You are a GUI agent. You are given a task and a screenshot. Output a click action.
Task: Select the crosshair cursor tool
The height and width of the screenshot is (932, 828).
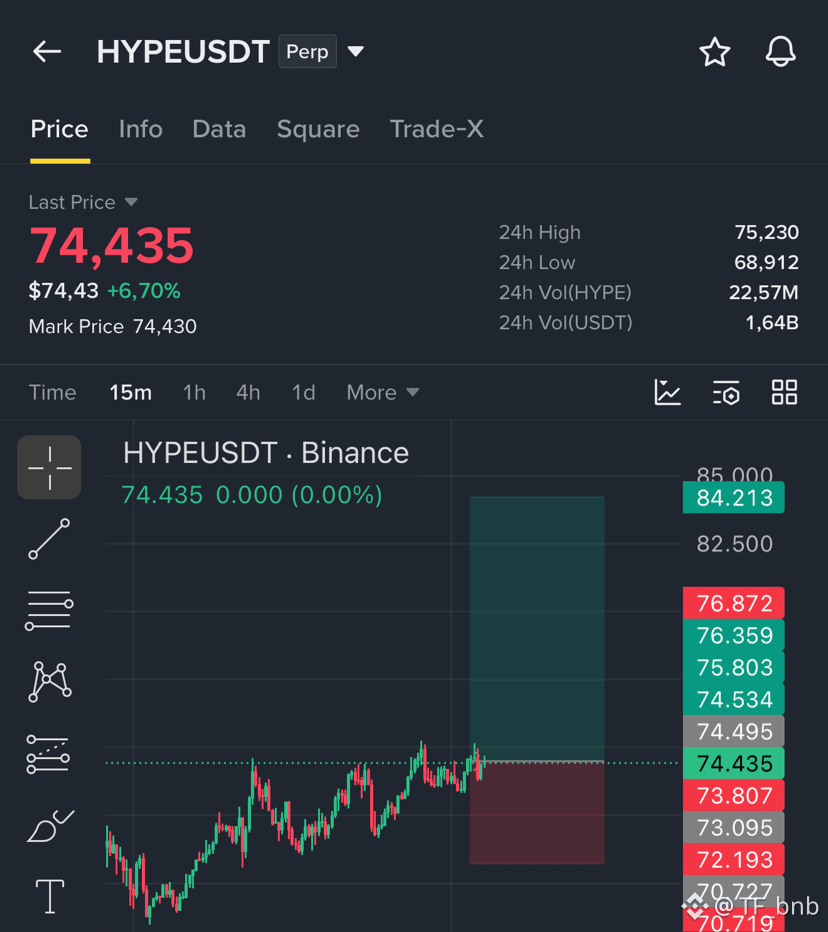[49, 468]
